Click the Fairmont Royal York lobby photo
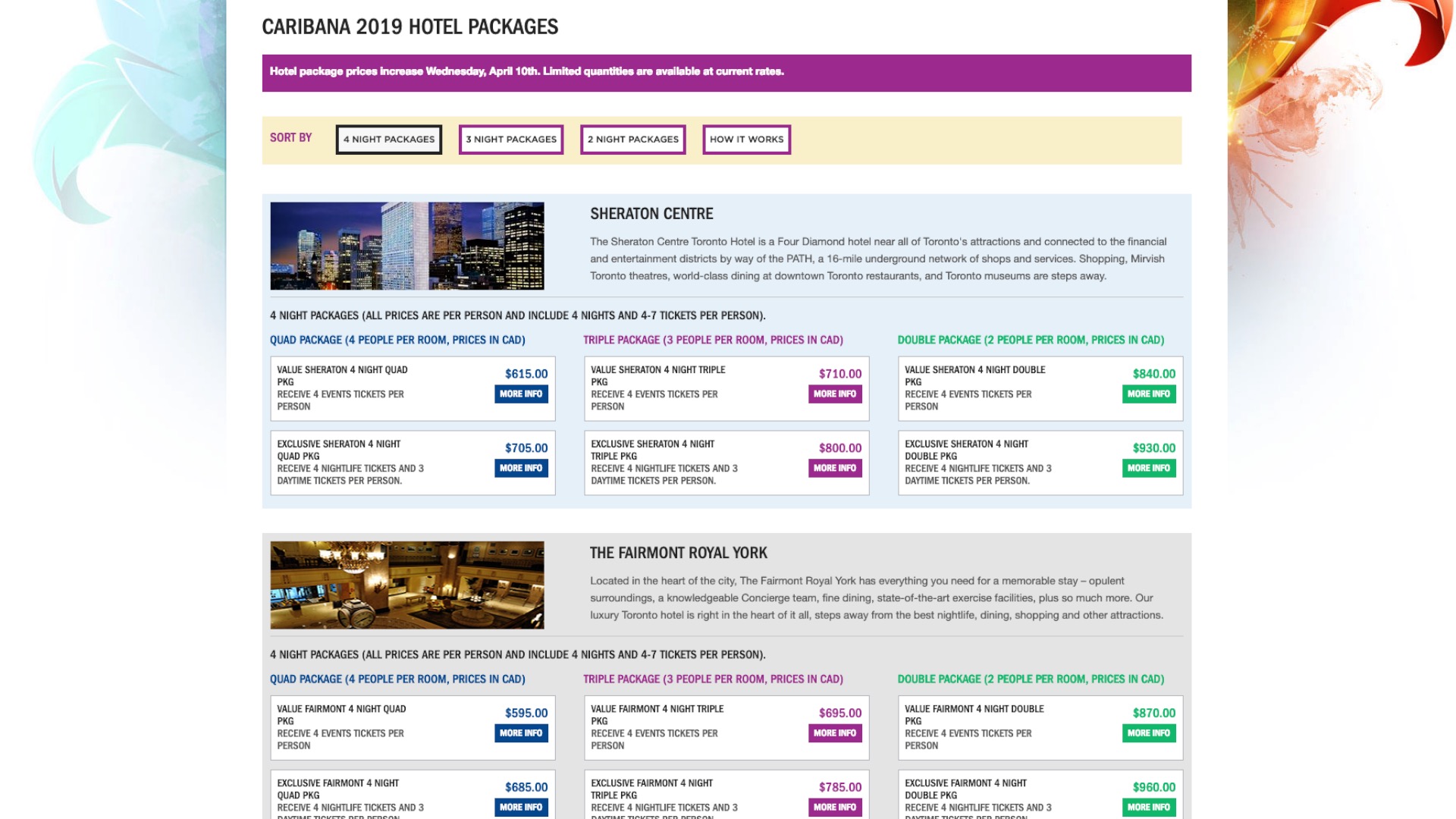Viewport: 1456px width, 819px height. [x=407, y=585]
